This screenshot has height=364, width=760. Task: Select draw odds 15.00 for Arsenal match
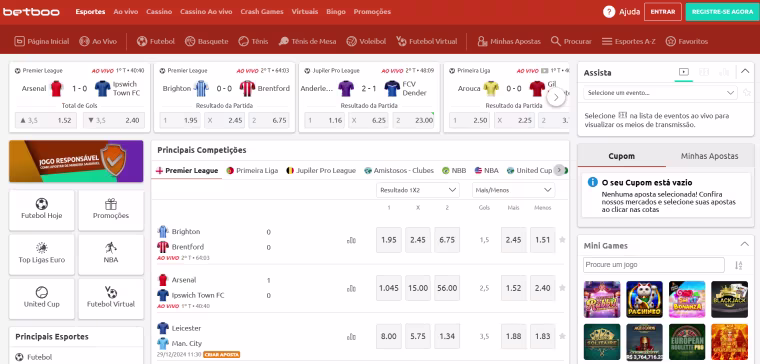click(x=418, y=288)
